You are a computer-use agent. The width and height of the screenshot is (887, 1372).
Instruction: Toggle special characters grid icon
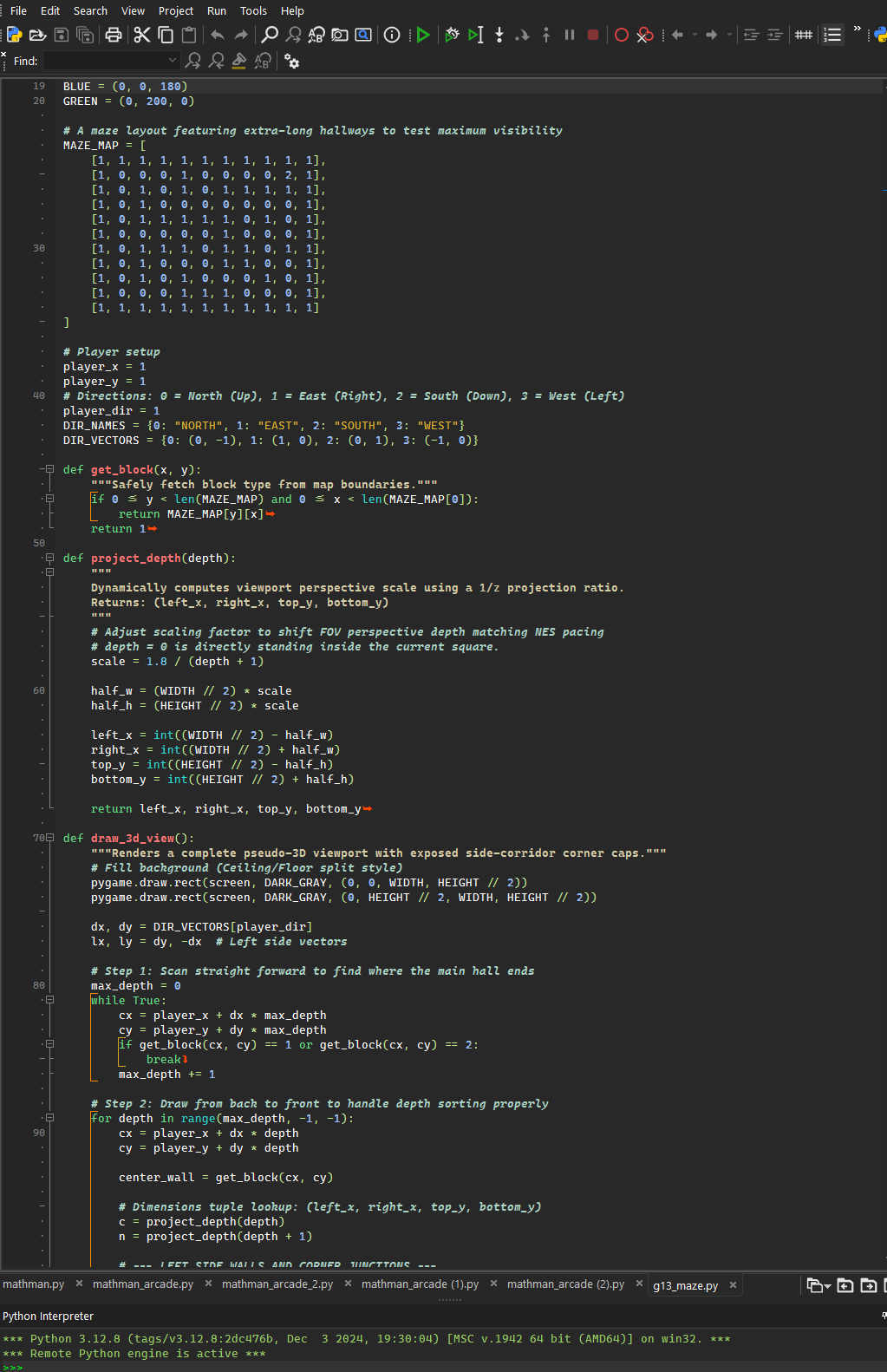tap(804, 35)
